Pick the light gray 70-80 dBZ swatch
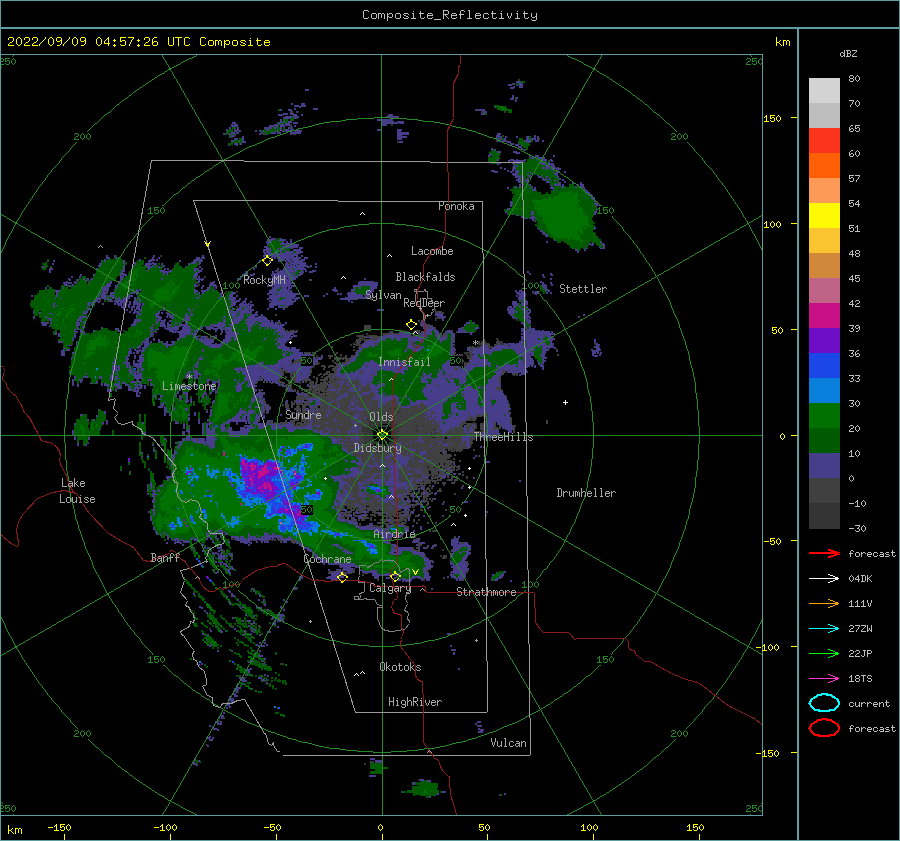Viewport: 900px width, 841px height. coord(824,91)
